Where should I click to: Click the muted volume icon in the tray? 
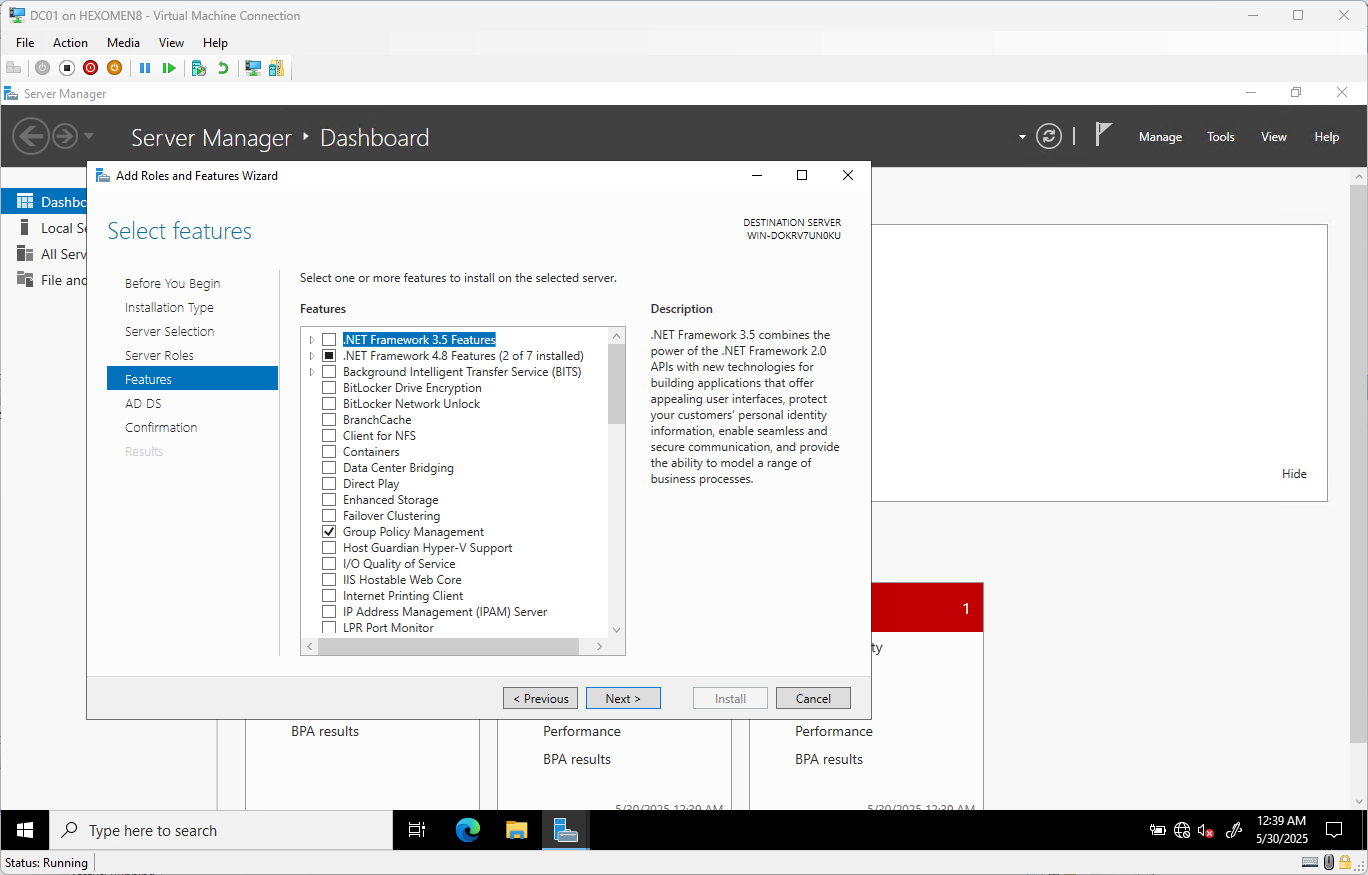[x=1206, y=830]
